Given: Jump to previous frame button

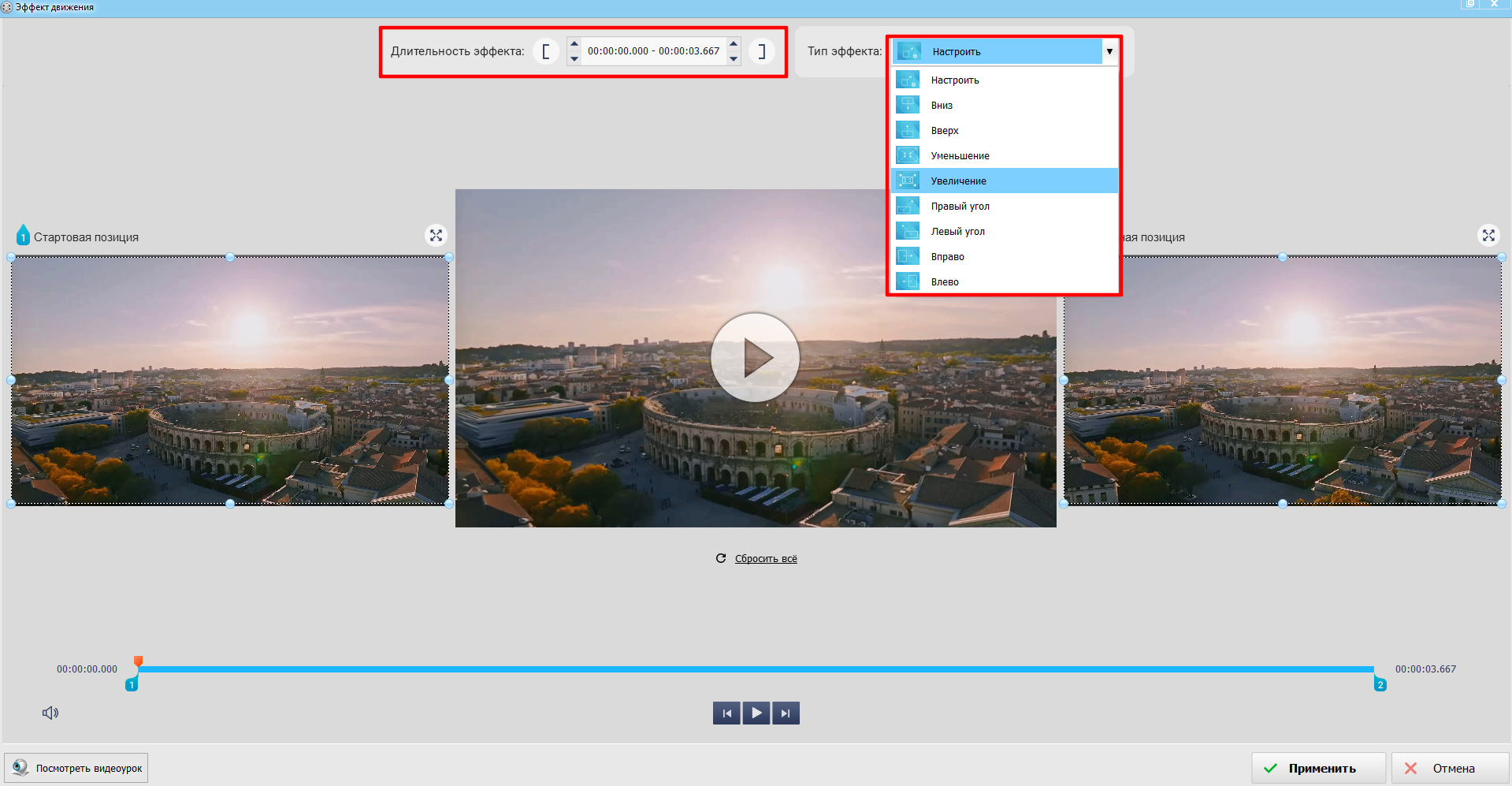Looking at the screenshot, I should tap(726, 713).
